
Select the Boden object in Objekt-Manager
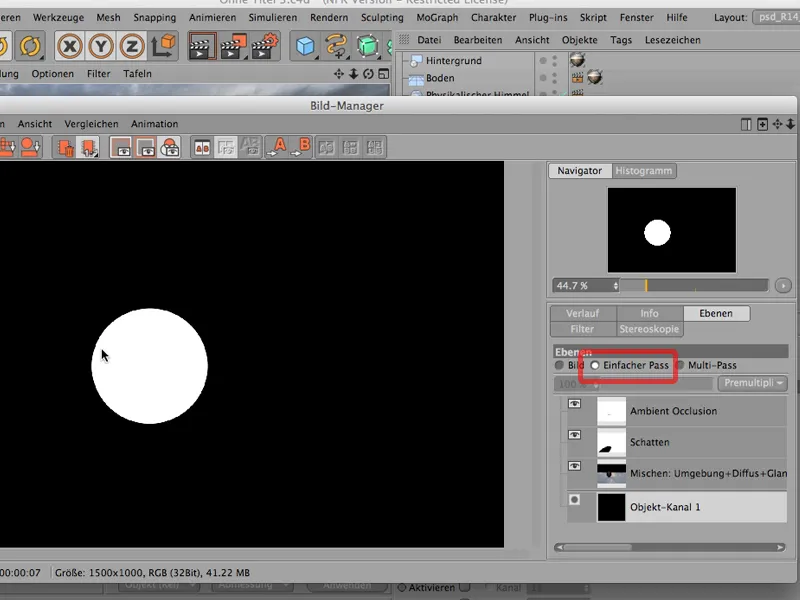coord(440,78)
